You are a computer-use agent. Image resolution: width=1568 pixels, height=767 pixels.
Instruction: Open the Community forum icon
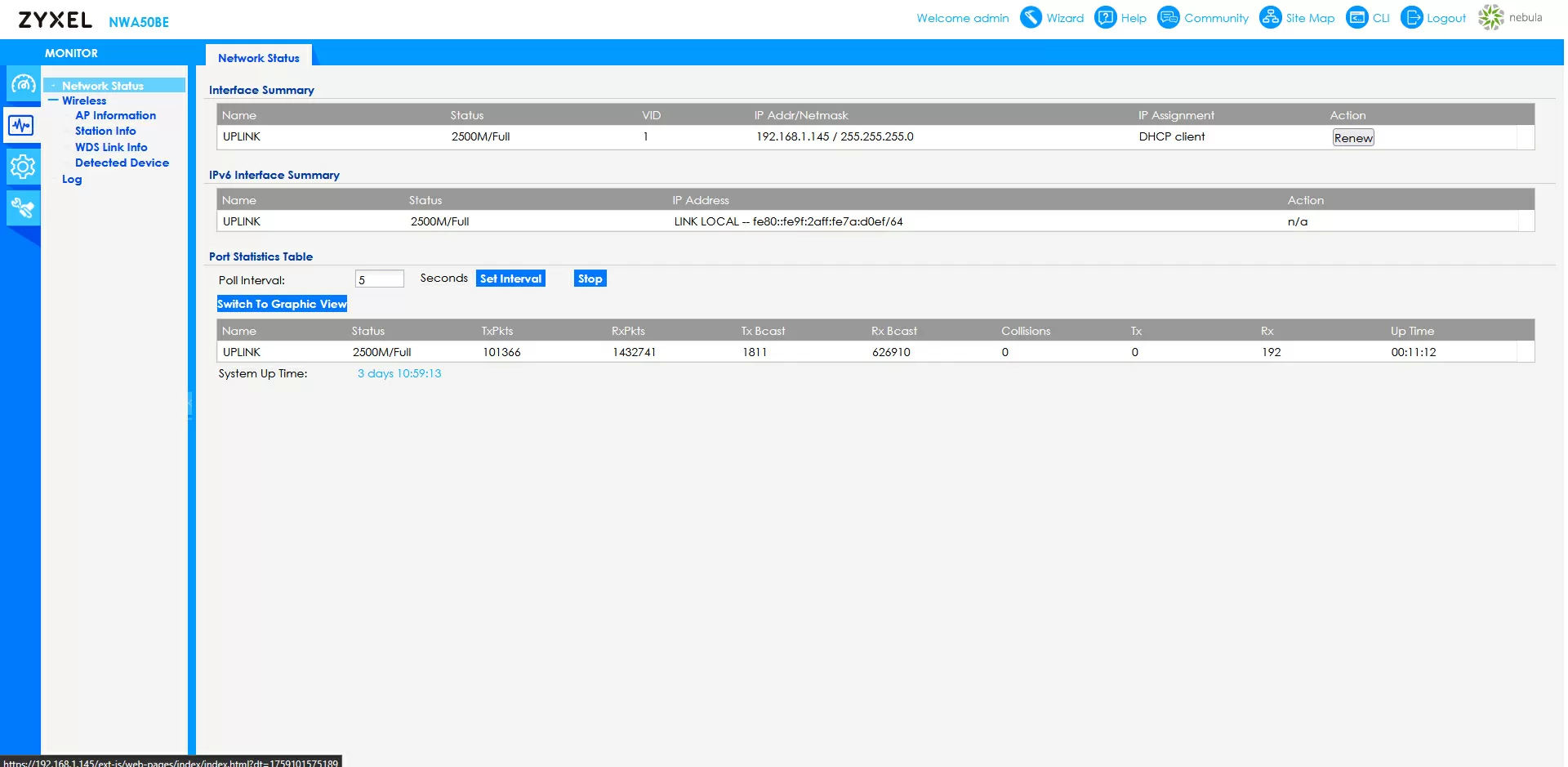point(1169,17)
